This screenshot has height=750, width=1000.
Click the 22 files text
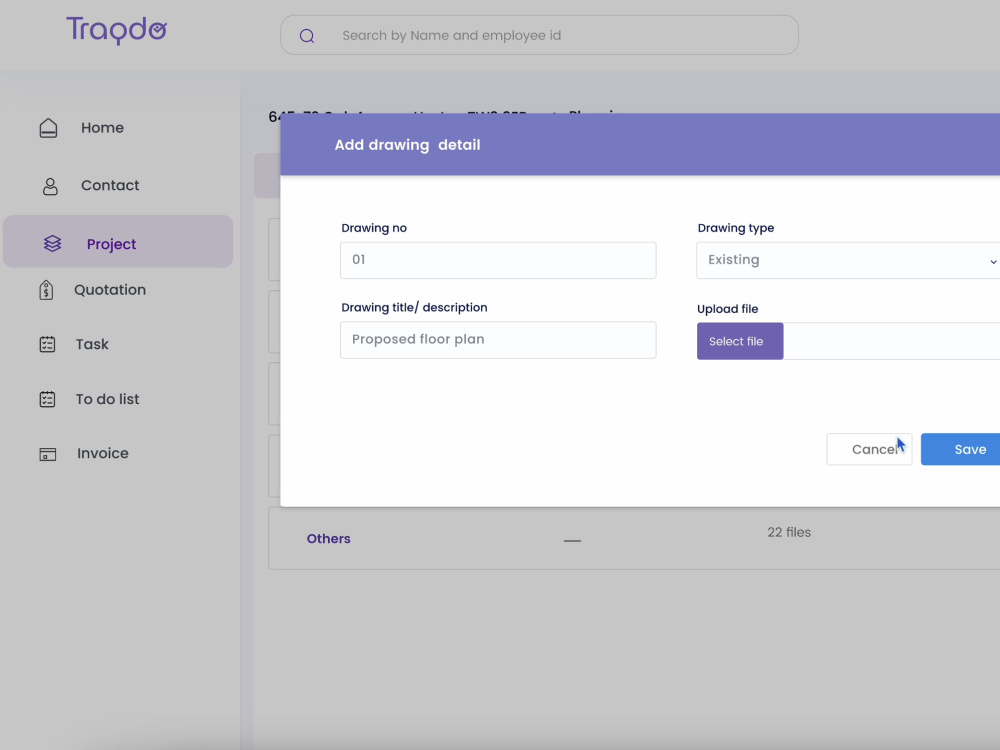[789, 533]
